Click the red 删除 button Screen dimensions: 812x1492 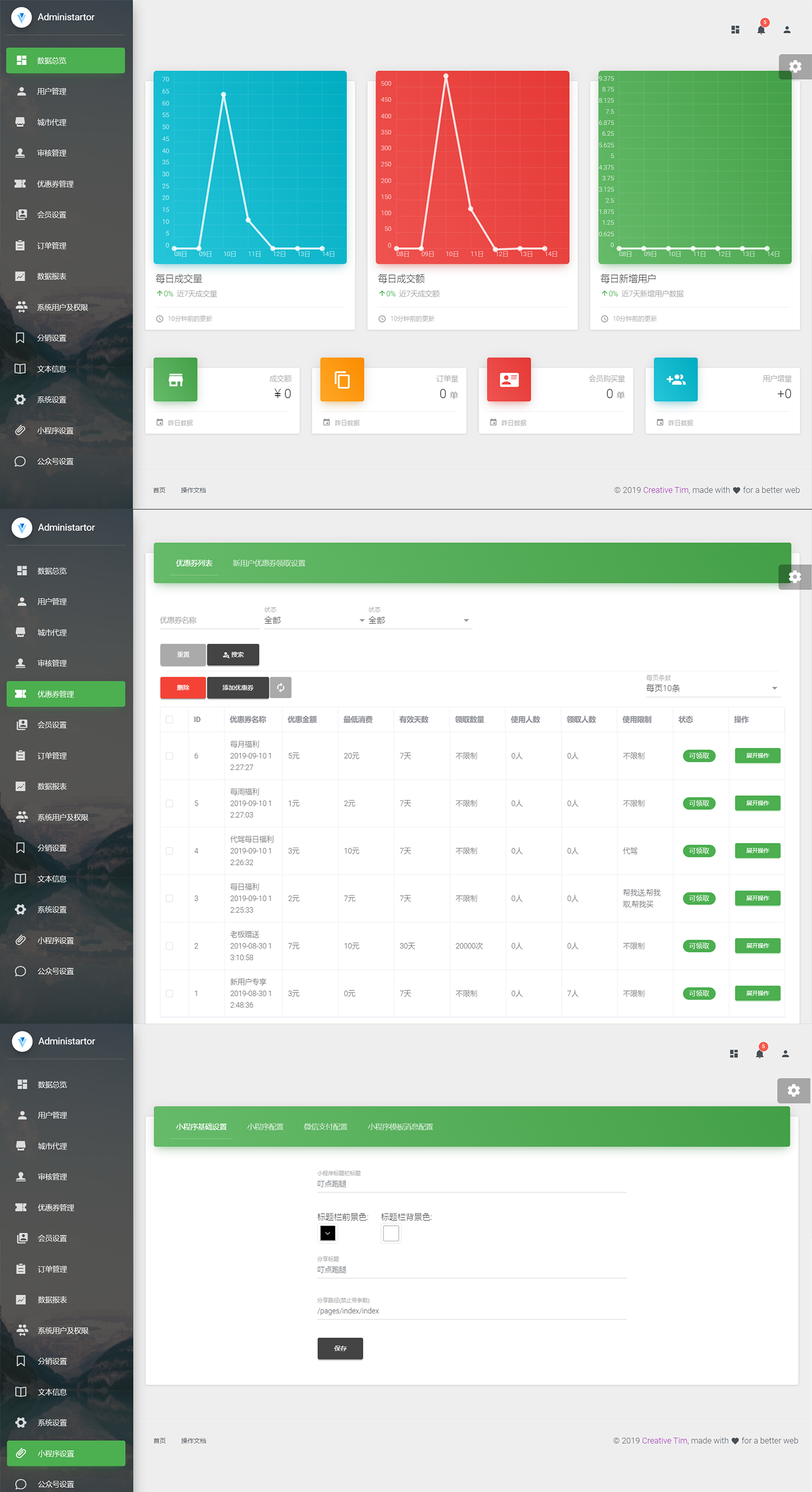183,687
